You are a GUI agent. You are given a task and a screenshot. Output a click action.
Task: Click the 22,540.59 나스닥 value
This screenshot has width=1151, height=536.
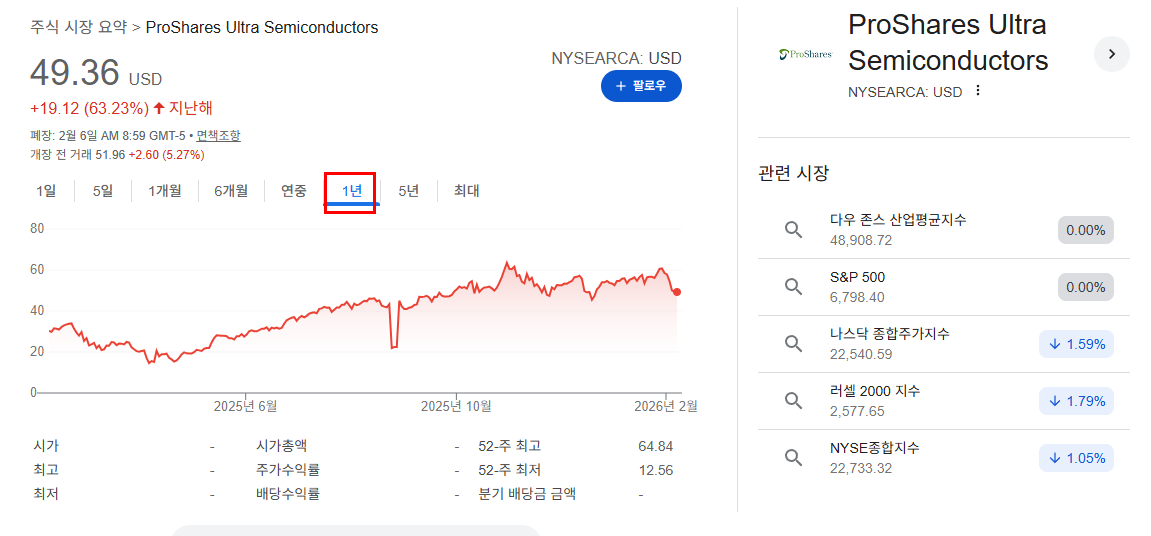coord(861,354)
